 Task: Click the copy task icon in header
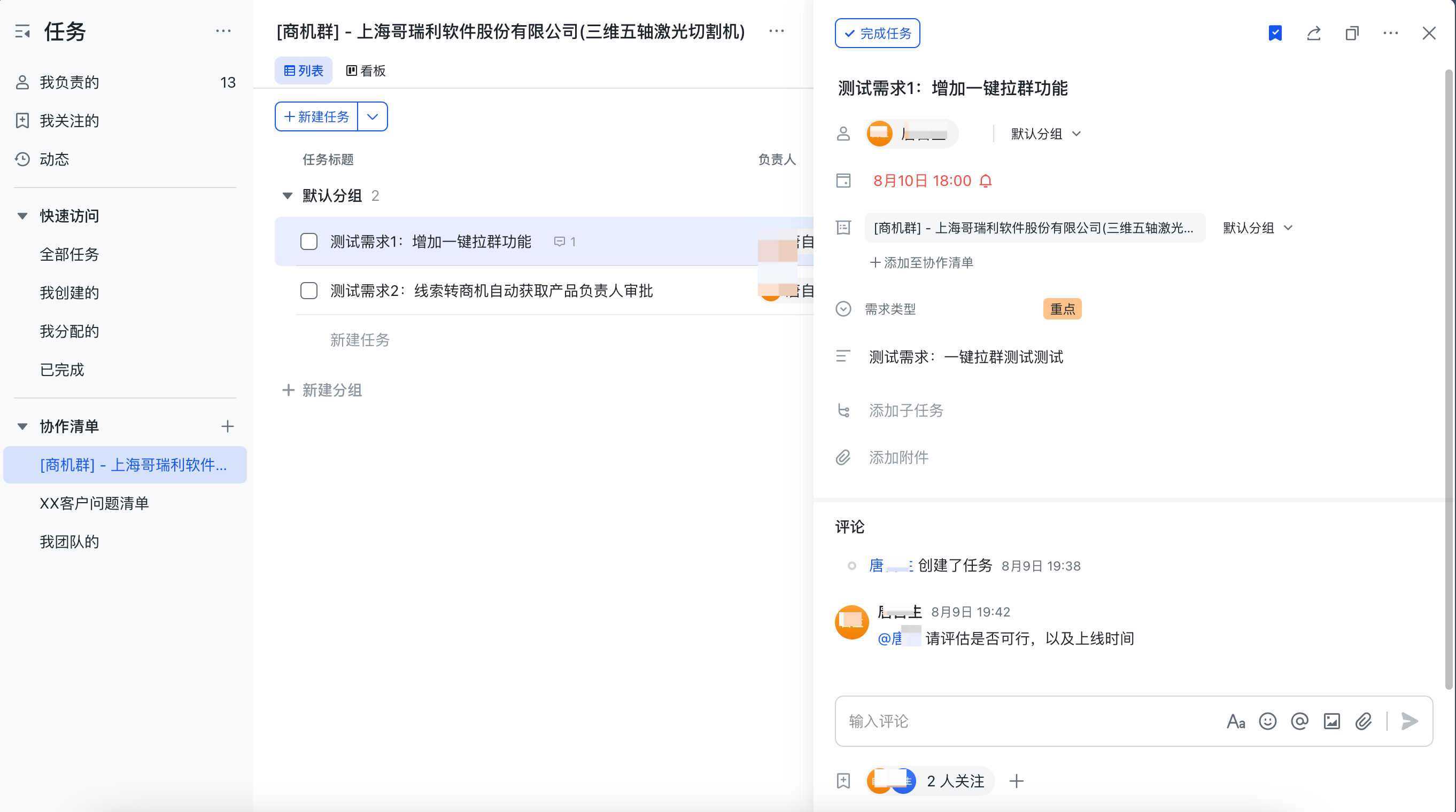pyautogui.click(x=1352, y=33)
